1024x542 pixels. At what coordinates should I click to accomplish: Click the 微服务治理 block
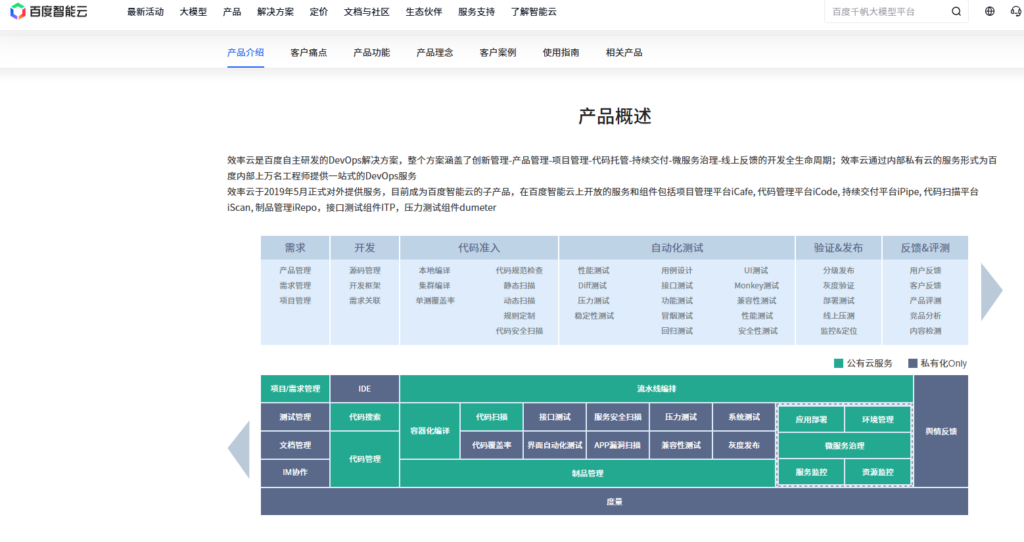pos(844,445)
